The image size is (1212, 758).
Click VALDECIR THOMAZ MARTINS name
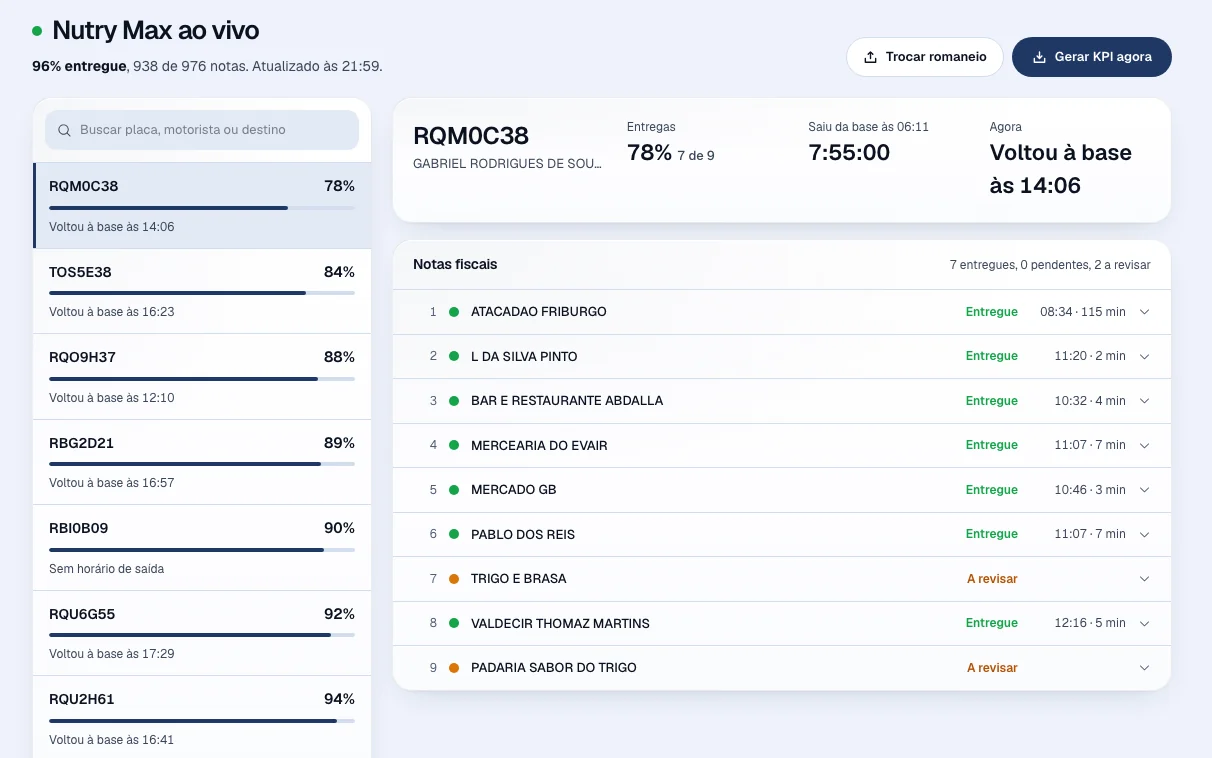(560, 624)
